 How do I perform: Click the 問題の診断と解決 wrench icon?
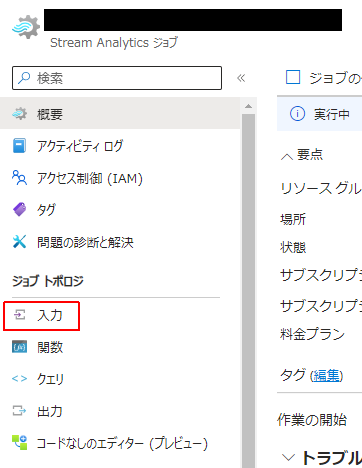coord(19,242)
